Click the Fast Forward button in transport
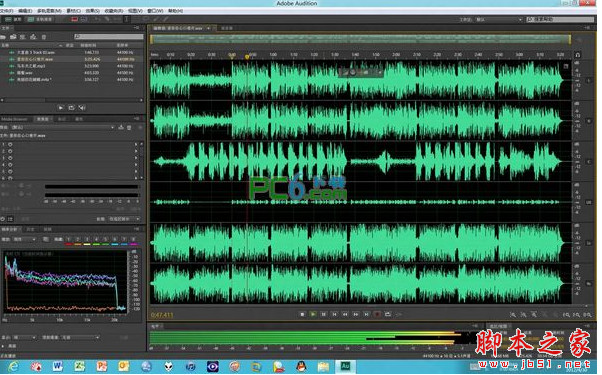Viewport: 602px width, 375px height. click(x=356, y=315)
